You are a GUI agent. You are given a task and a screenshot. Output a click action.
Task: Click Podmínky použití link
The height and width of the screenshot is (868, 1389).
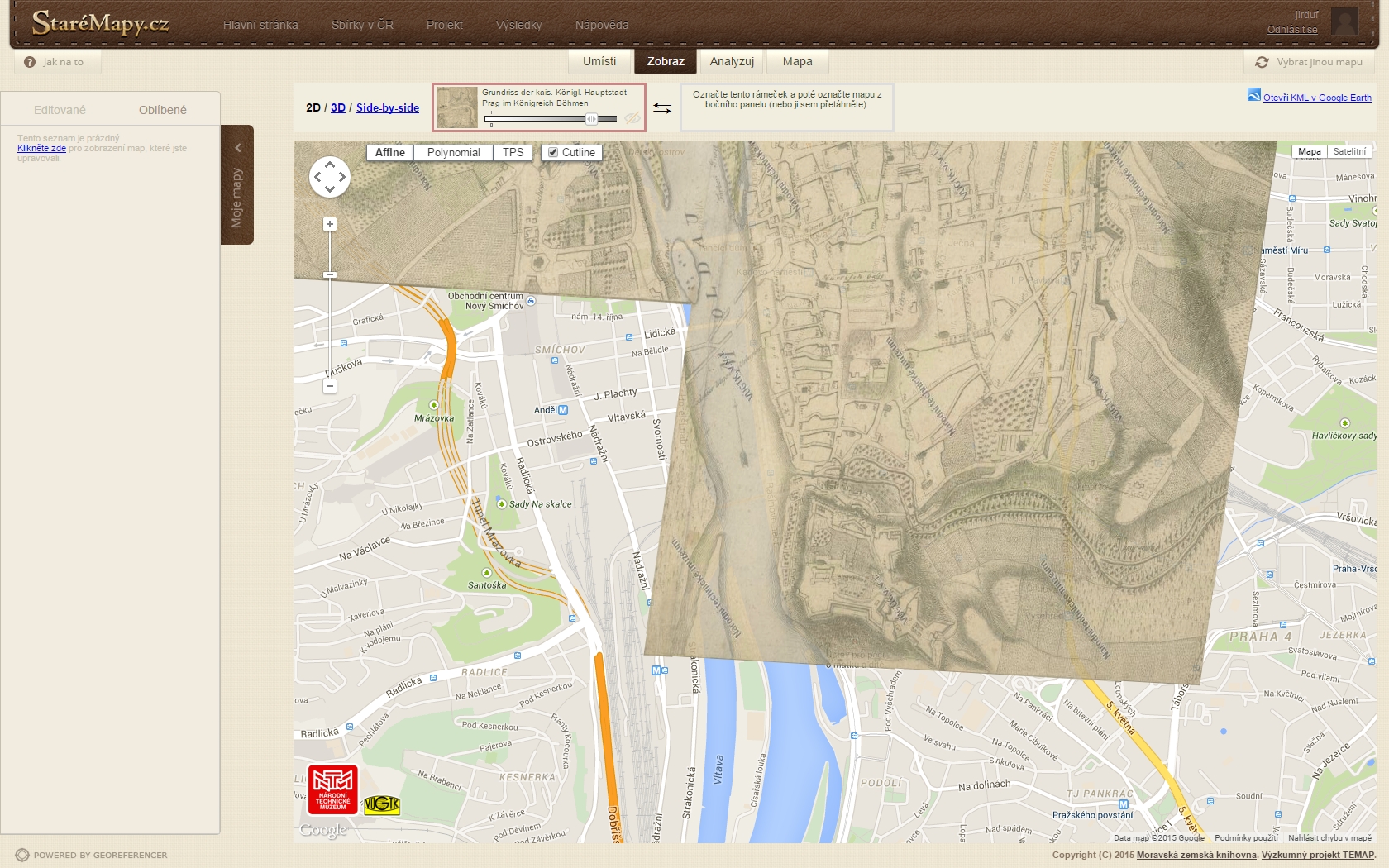point(1246,837)
